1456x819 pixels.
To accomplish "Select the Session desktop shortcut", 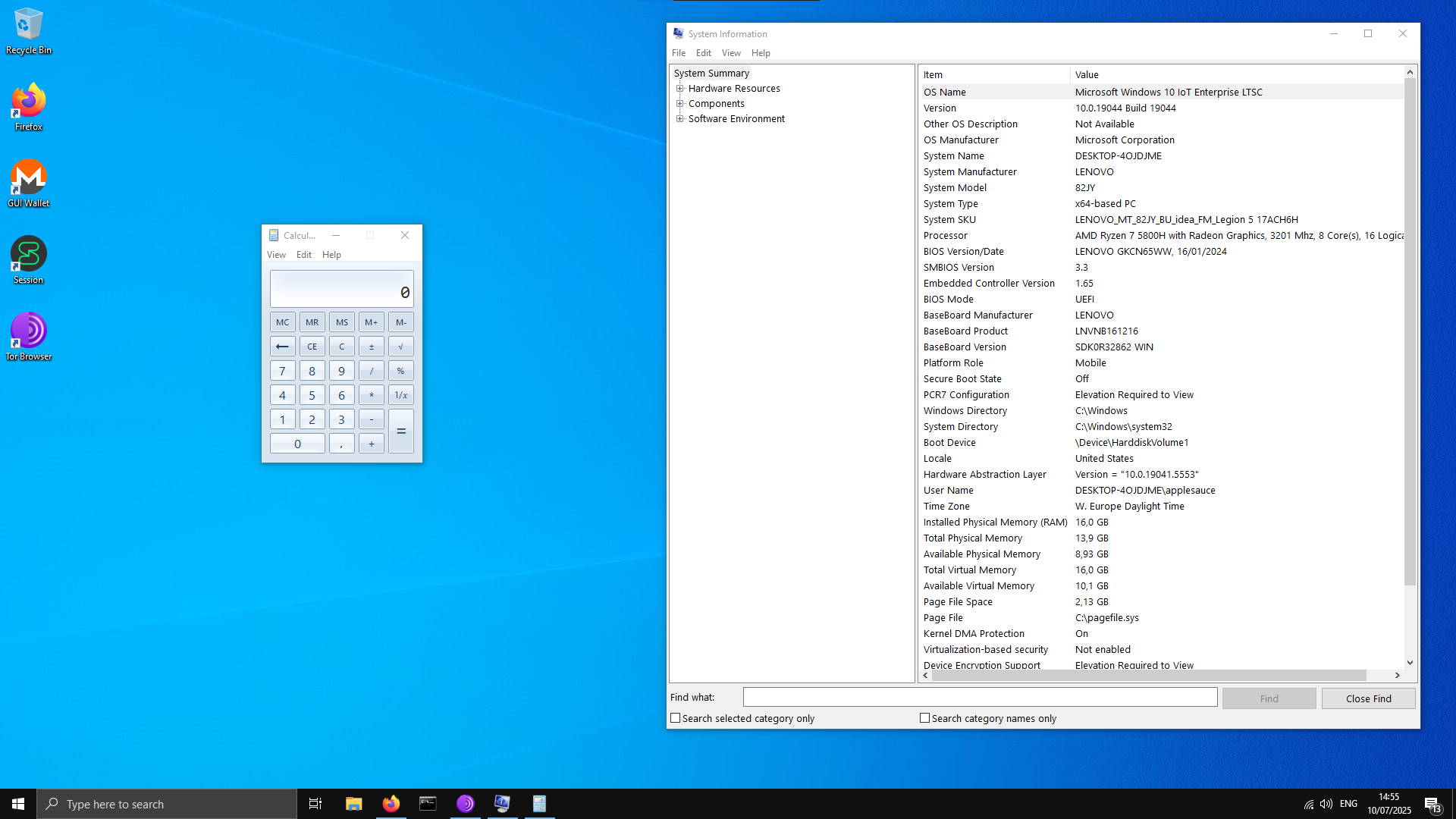I will pos(29,260).
